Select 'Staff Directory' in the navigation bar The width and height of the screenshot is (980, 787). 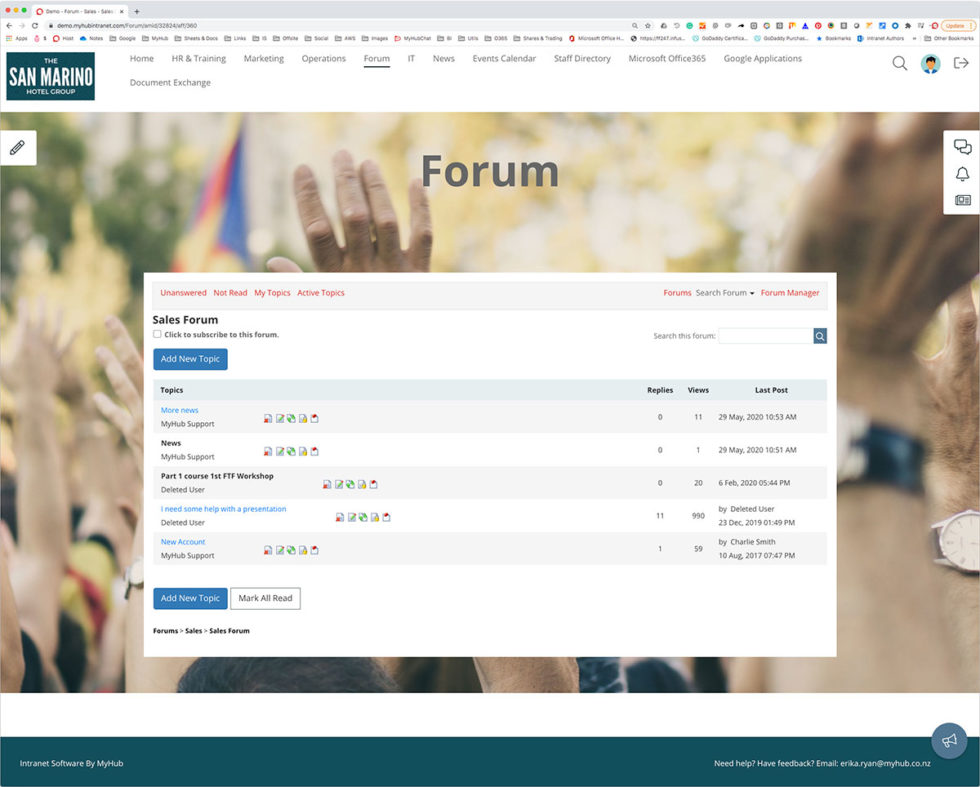[x=583, y=58]
